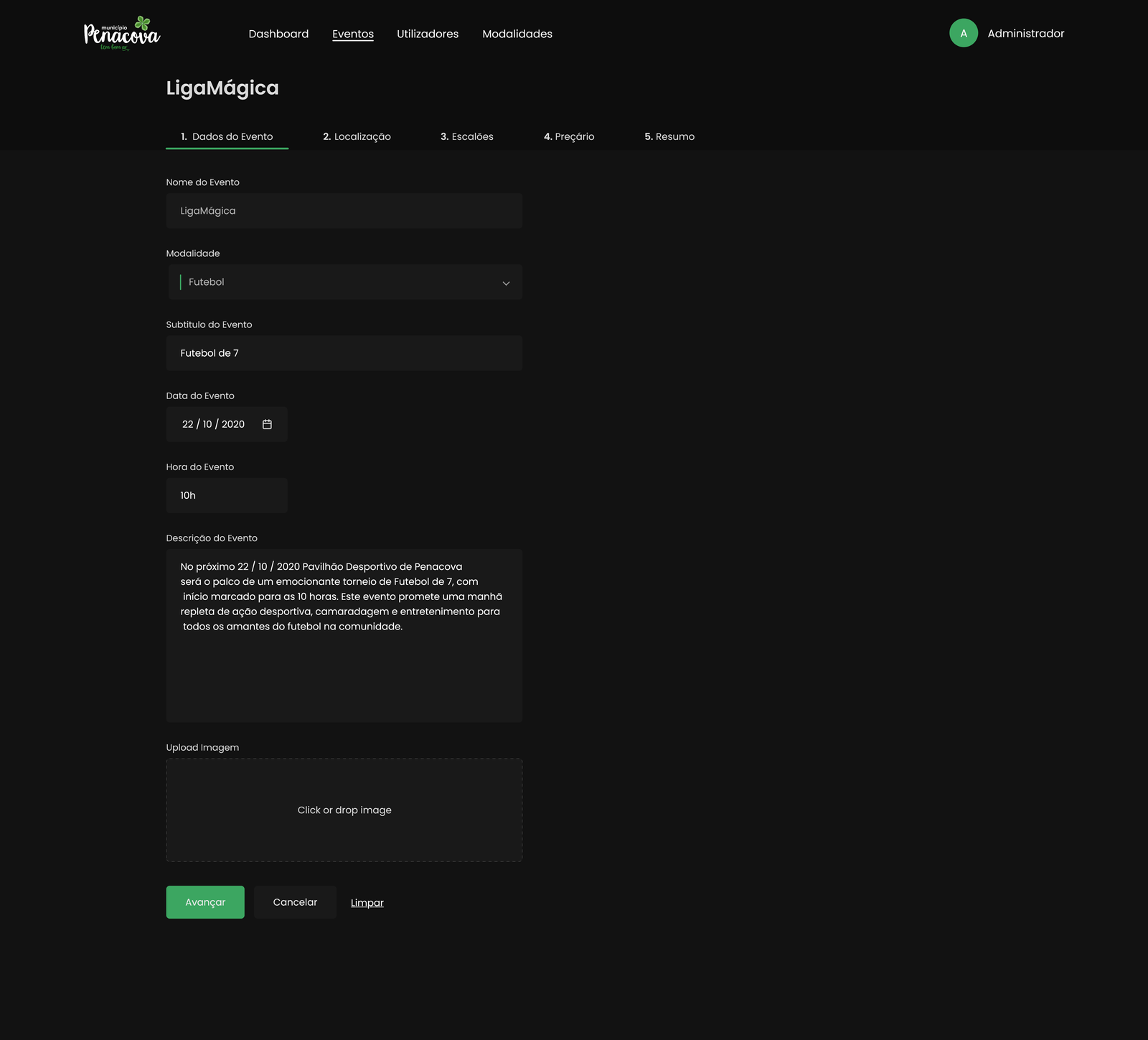This screenshot has height=1040, width=1148.
Task: Go to Dashboard in navigation
Action: (x=278, y=34)
